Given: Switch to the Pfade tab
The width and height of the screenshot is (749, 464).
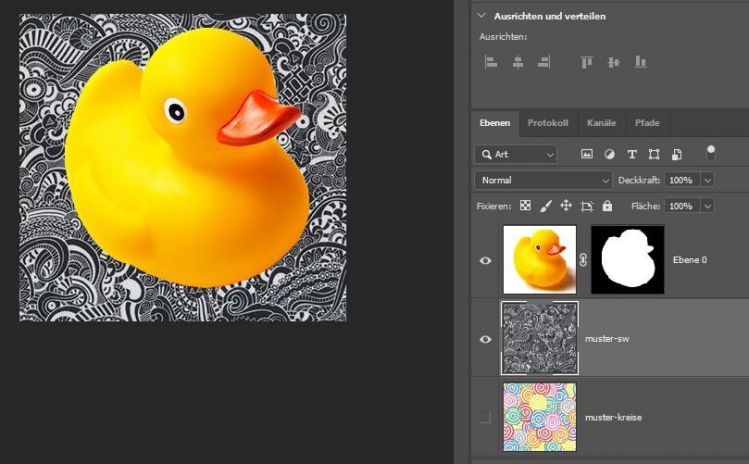Looking at the screenshot, I should coord(647,123).
